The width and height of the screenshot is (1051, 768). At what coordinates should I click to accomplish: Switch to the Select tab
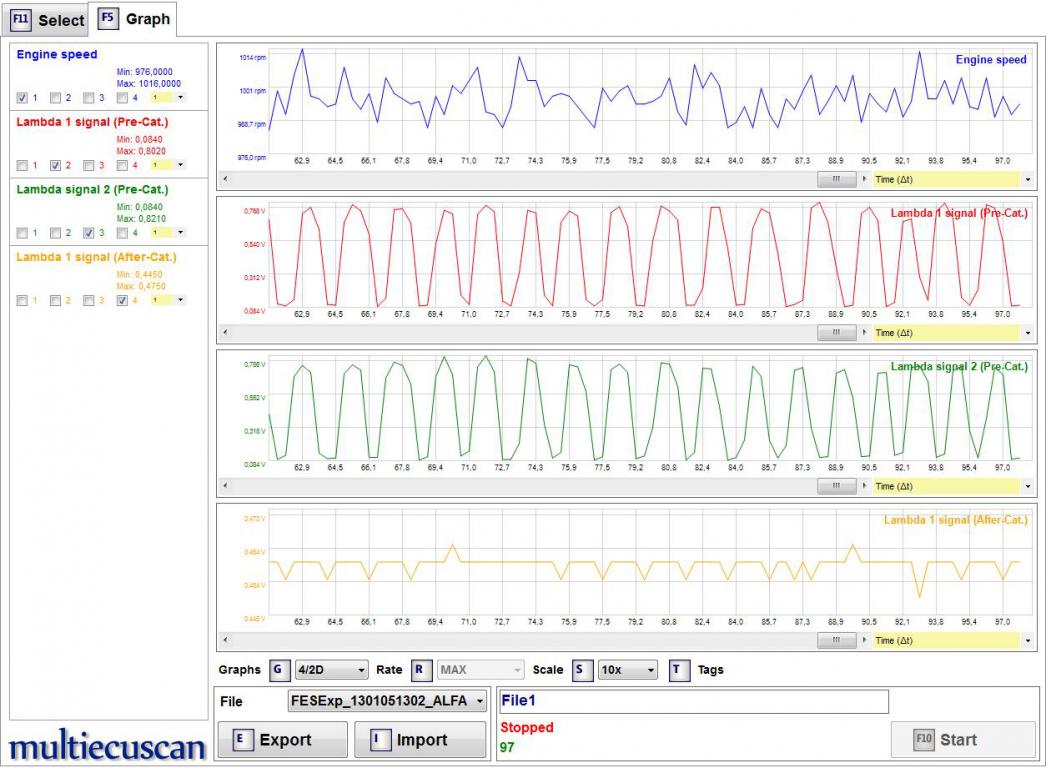(x=47, y=20)
